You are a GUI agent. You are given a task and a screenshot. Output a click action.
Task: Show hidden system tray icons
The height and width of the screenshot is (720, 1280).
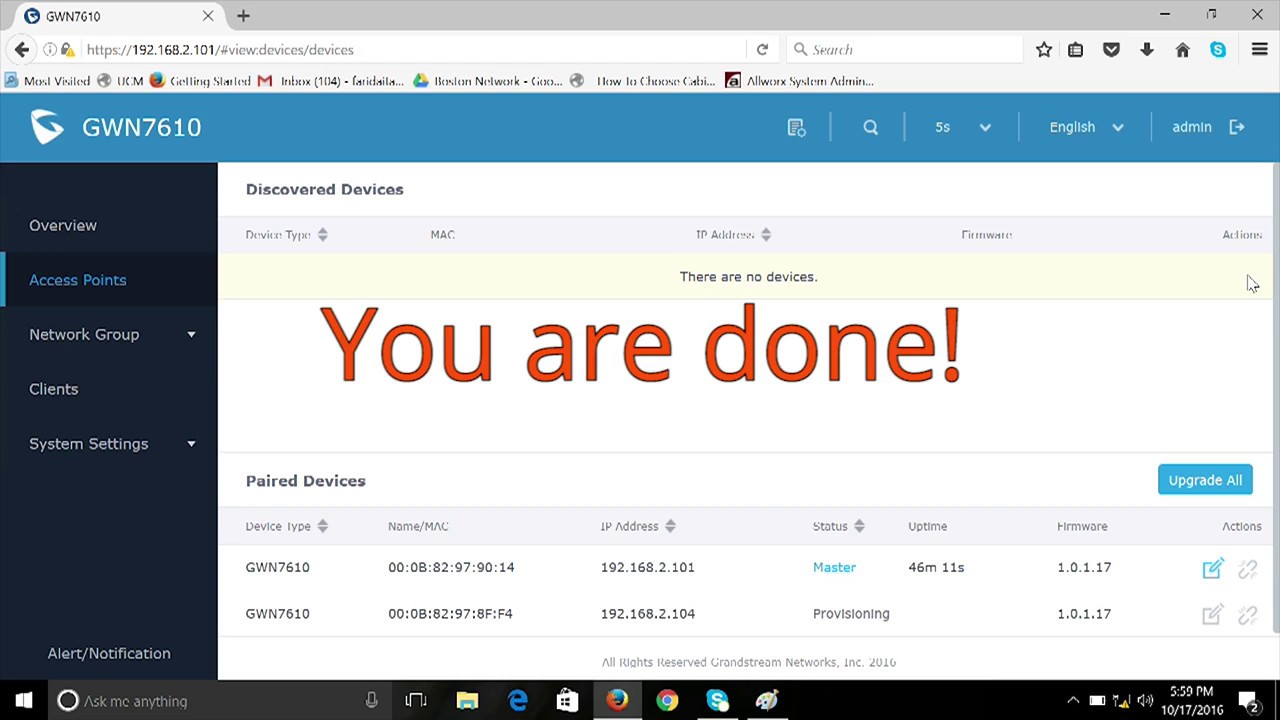click(x=1073, y=701)
